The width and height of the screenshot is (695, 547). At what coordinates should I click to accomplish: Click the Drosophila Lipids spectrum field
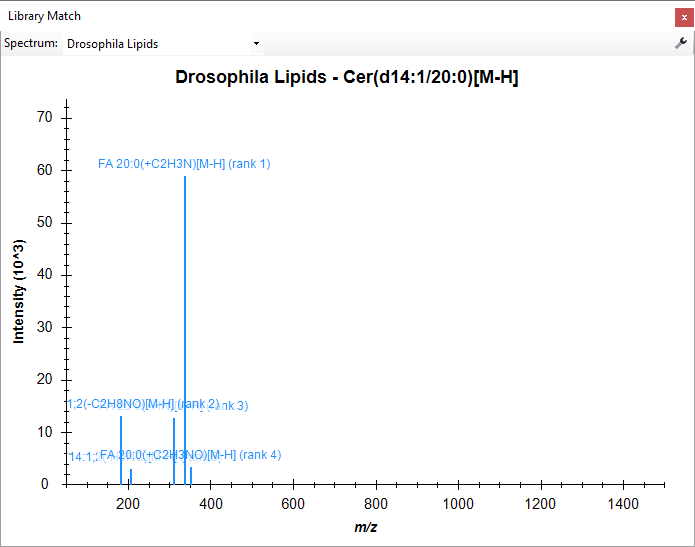pyautogui.click(x=163, y=43)
